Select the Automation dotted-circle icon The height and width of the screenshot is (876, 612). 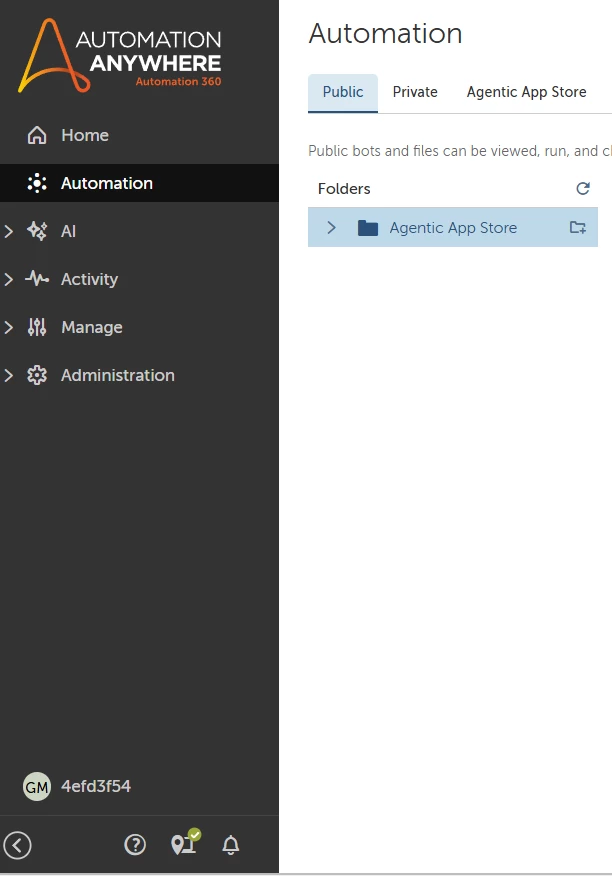pos(37,183)
